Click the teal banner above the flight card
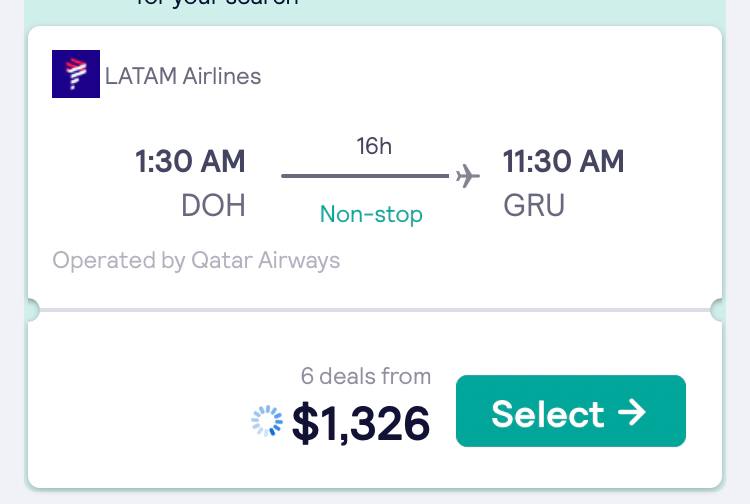 375,12
